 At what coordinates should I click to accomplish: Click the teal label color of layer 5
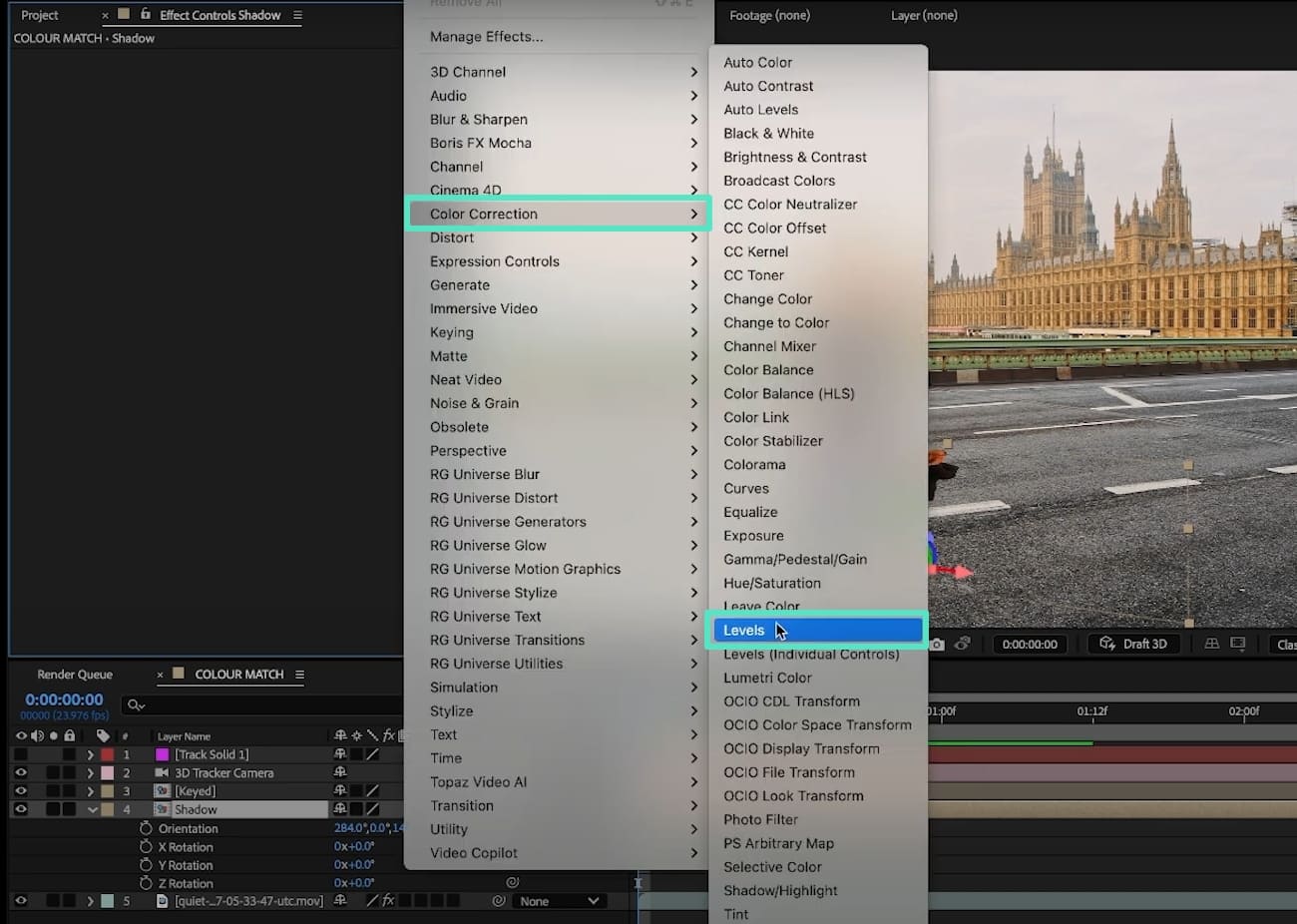107,901
